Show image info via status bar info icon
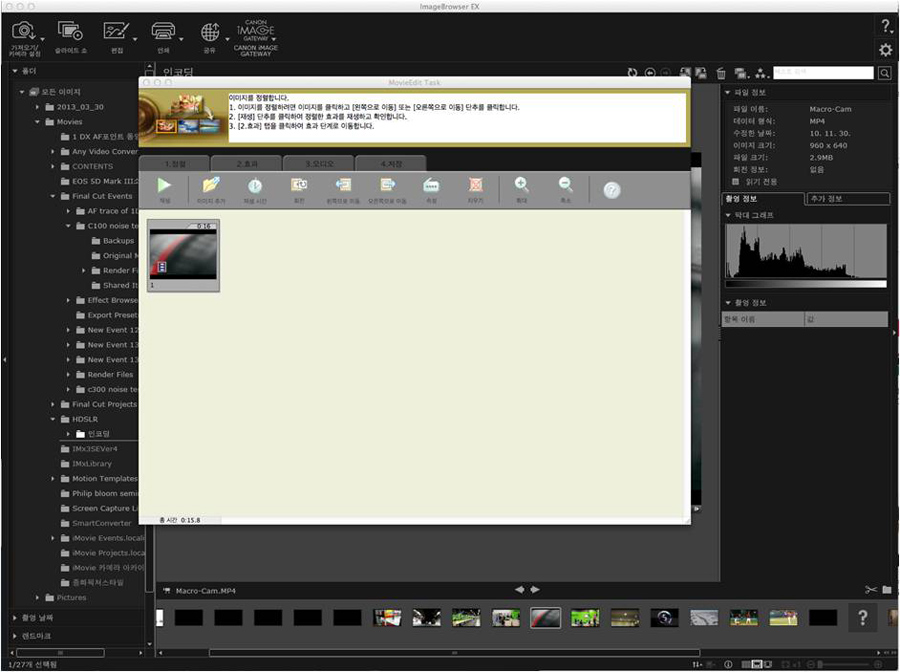The width and height of the screenshot is (900, 672). click(x=728, y=665)
